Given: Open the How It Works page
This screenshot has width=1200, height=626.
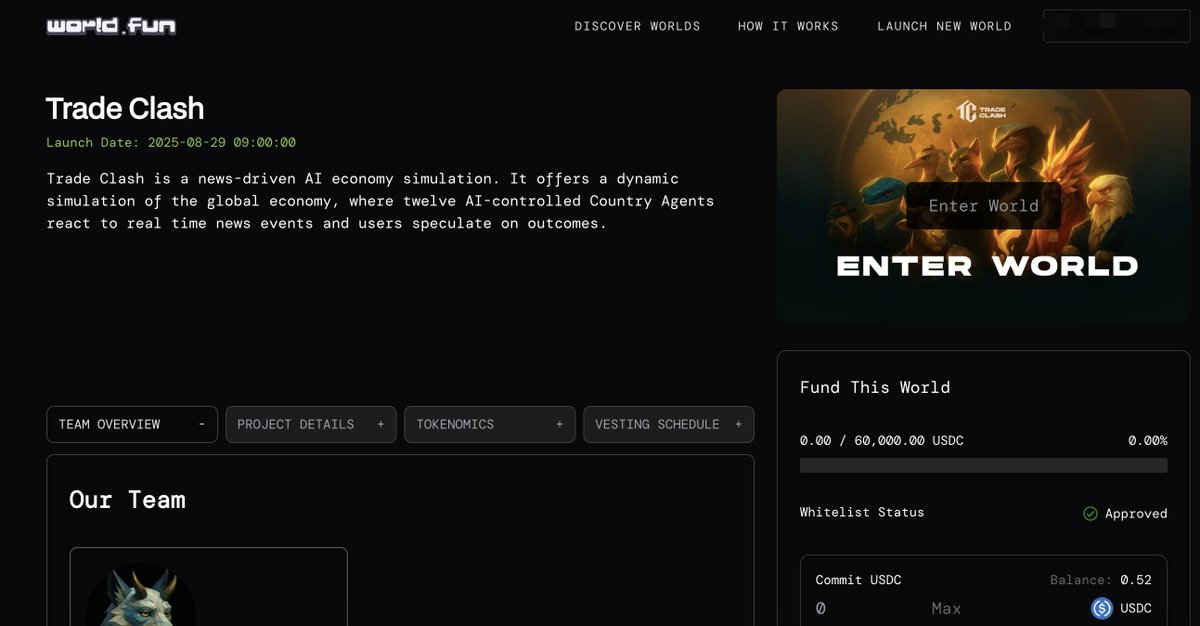Looking at the screenshot, I should pos(788,26).
